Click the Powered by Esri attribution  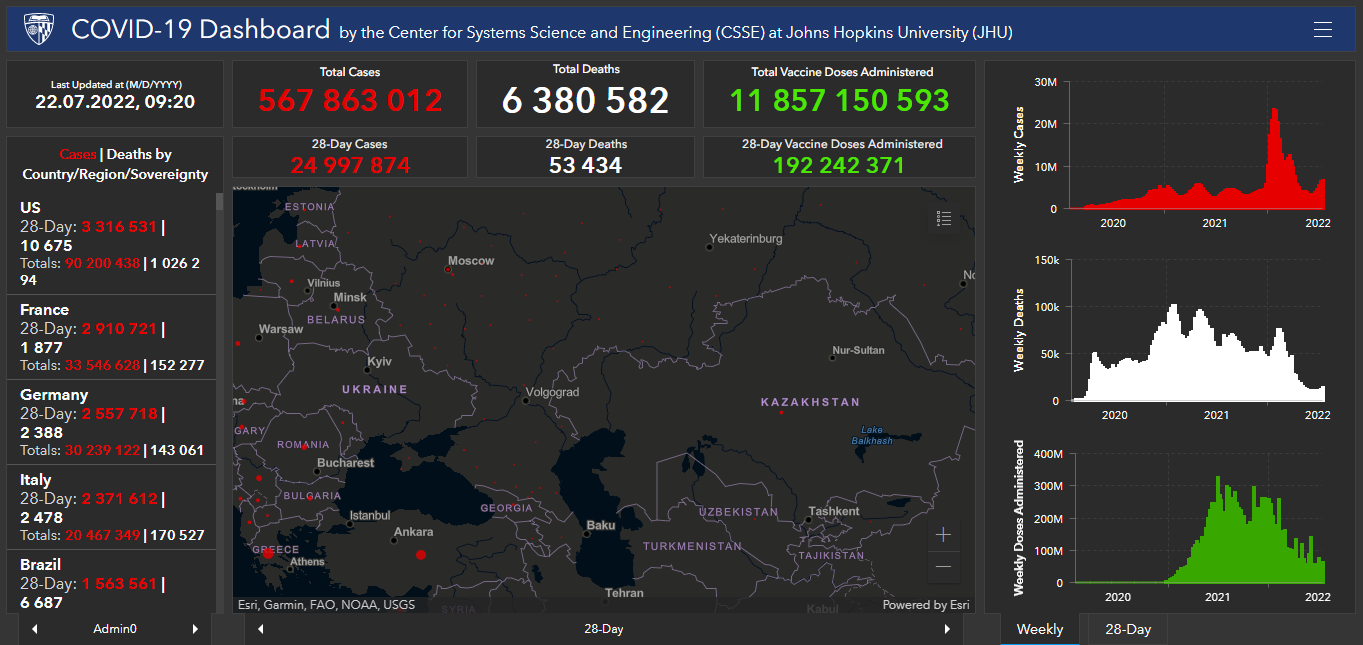click(925, 605)
